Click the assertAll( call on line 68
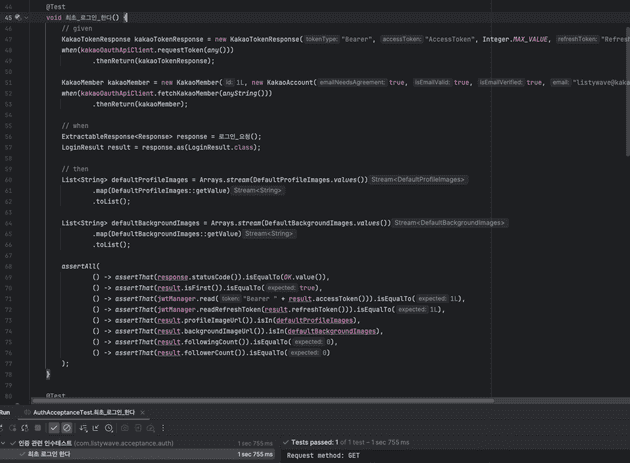 click(80, 266)
